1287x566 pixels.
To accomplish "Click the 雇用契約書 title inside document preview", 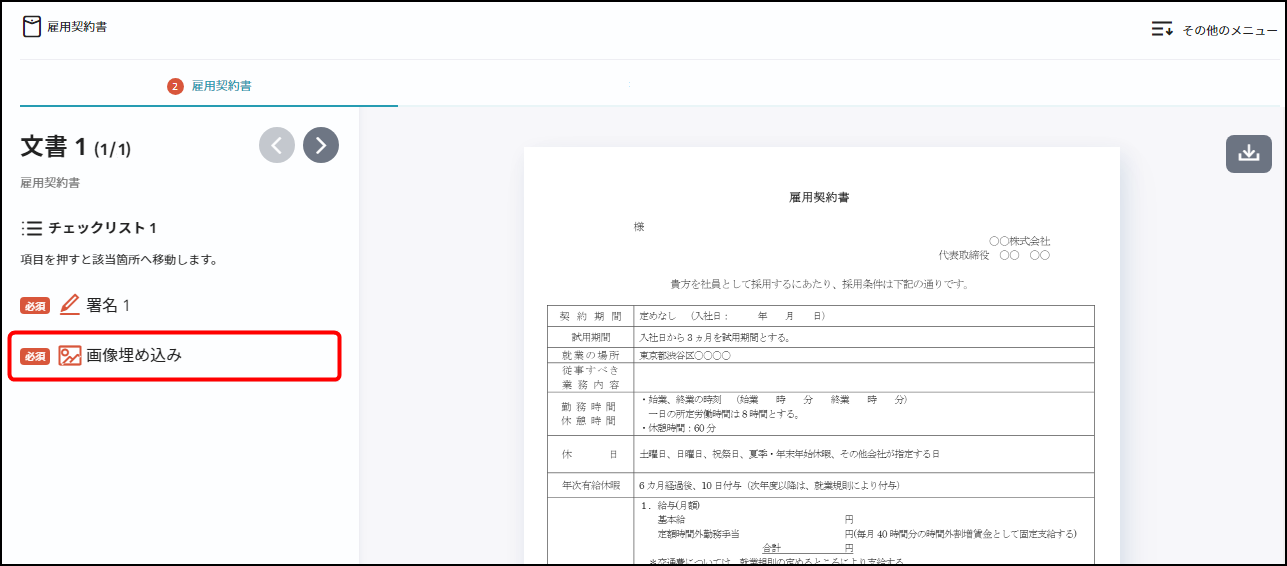I will [819, 197].
